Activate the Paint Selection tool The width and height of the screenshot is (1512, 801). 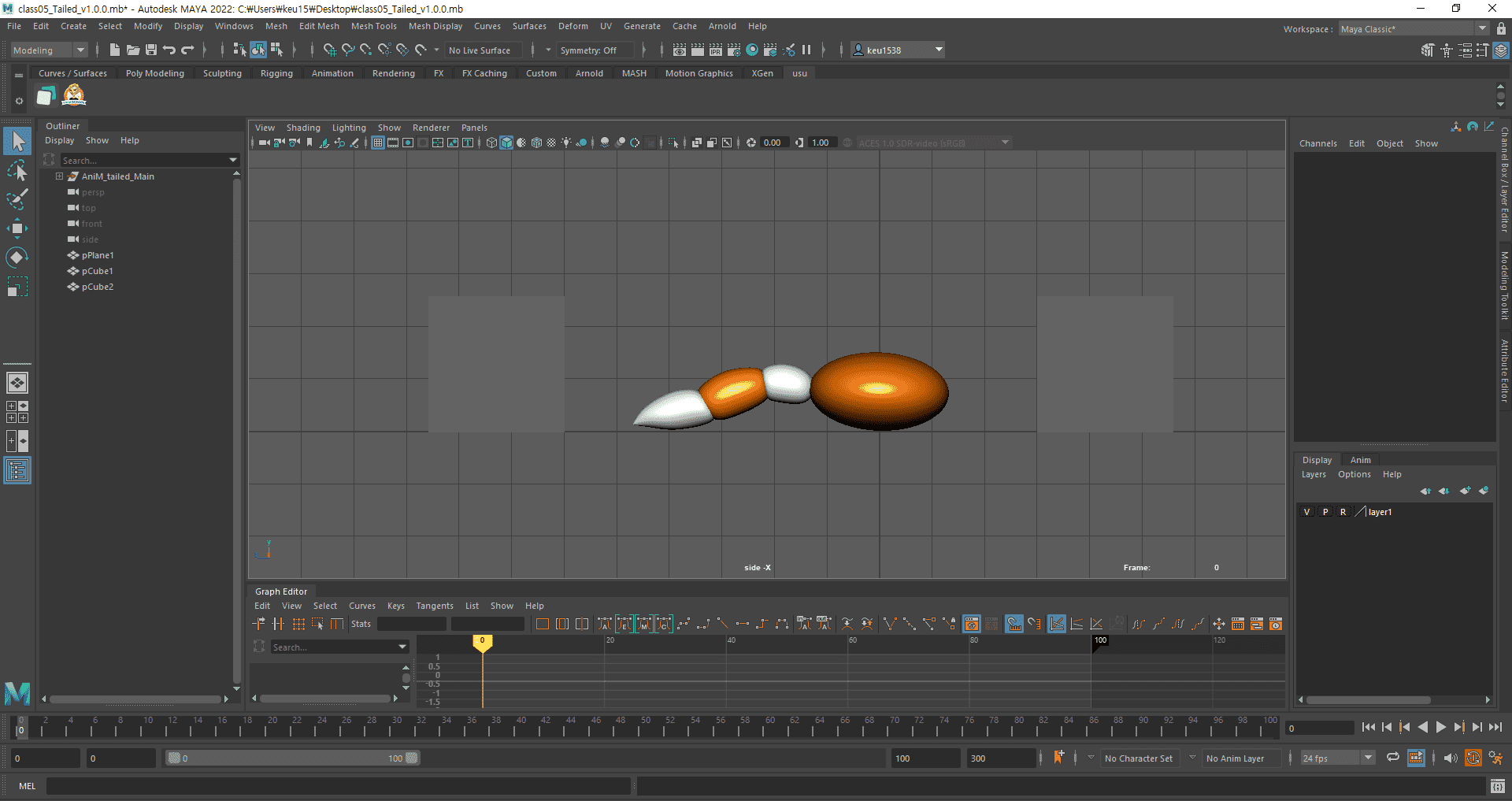(17, 199)
